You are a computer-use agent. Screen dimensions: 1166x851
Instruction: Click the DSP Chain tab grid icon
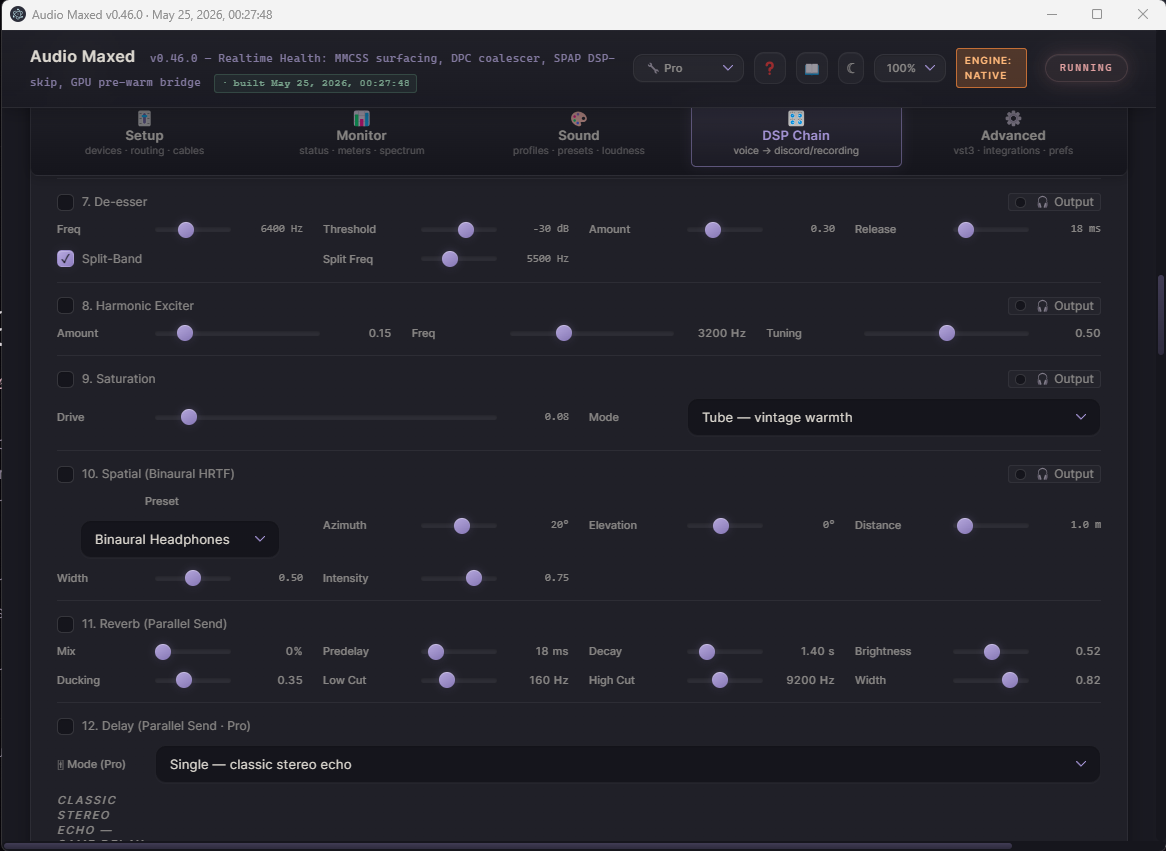pyautogui.click(x=796, y=118)
